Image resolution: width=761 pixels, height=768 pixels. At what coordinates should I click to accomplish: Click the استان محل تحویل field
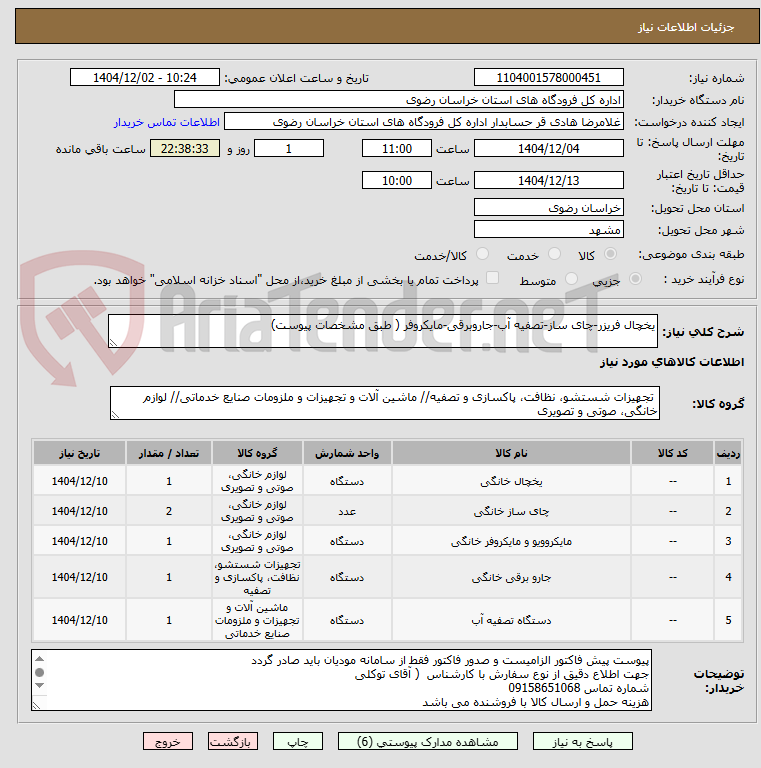coord(548,208)
